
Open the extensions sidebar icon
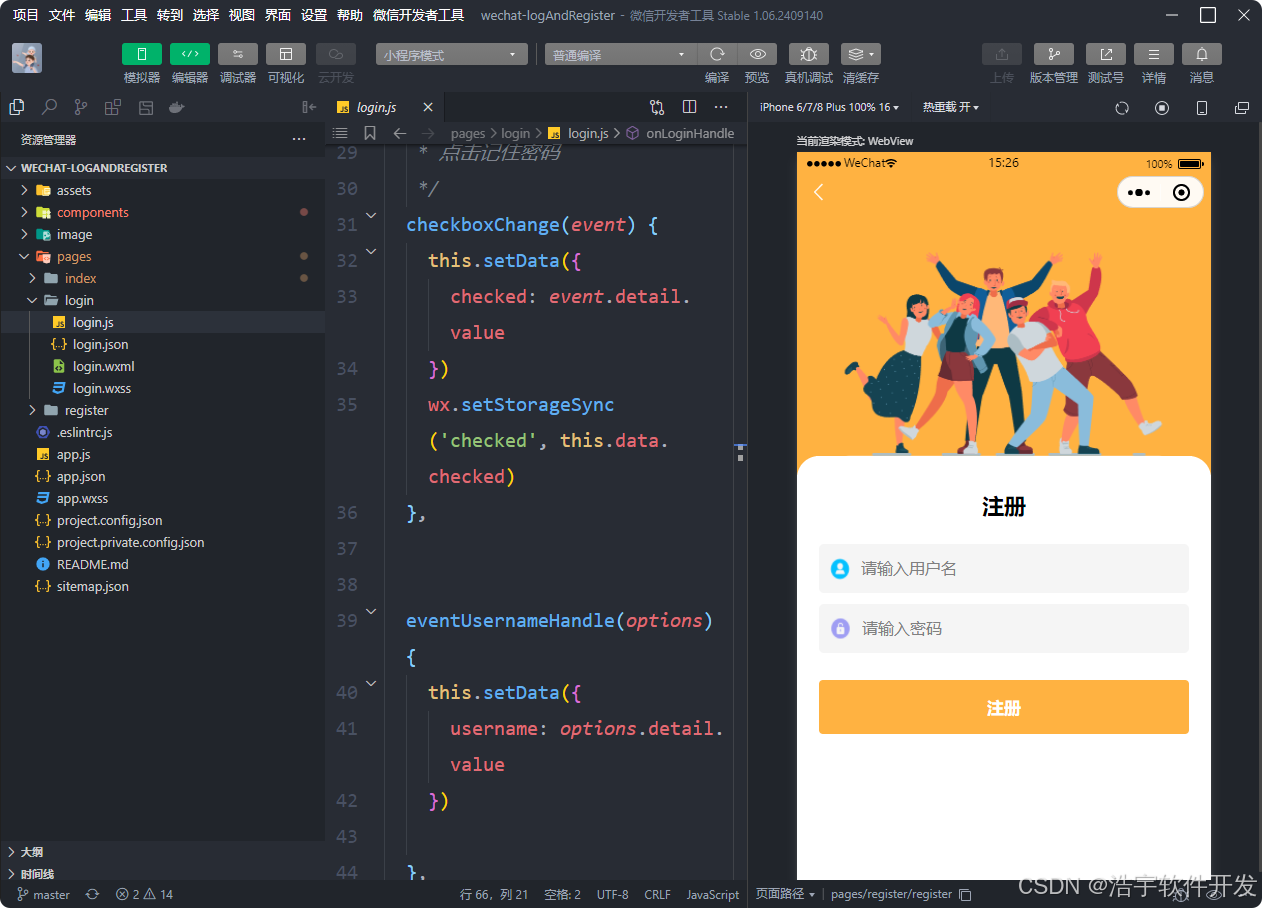113,107
